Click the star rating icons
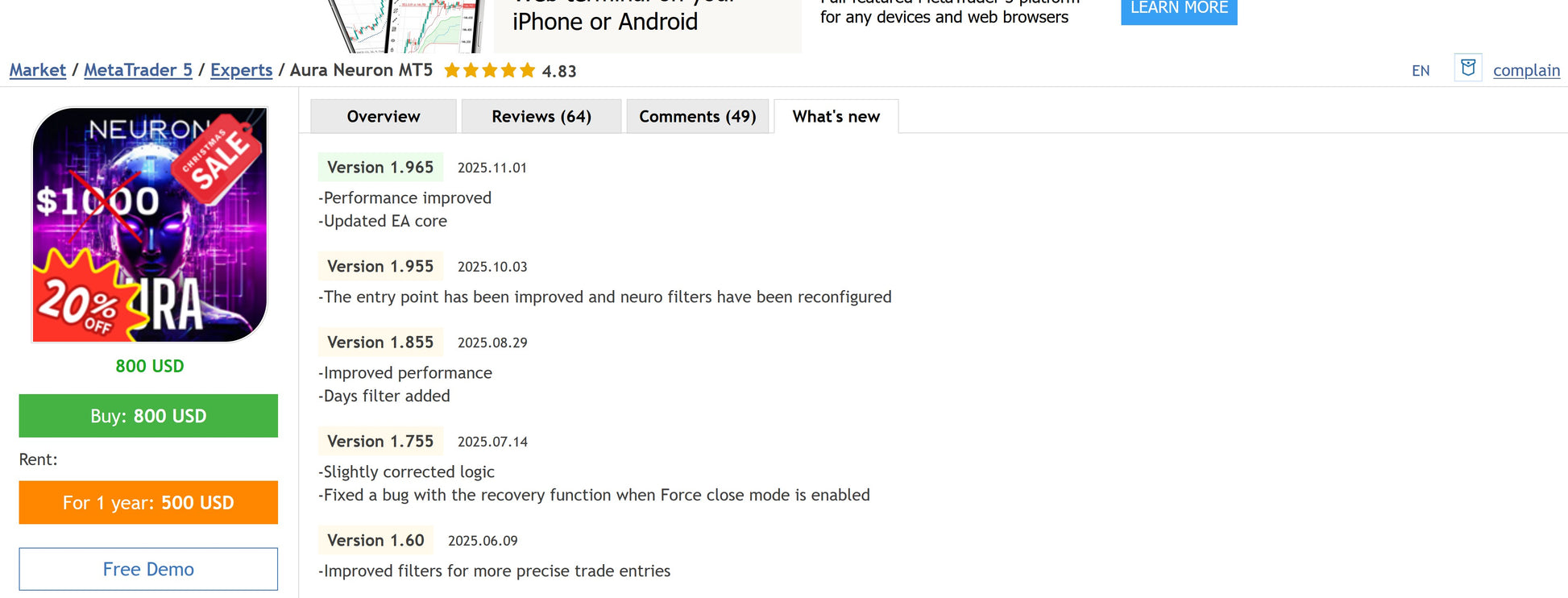 [489, 71]
